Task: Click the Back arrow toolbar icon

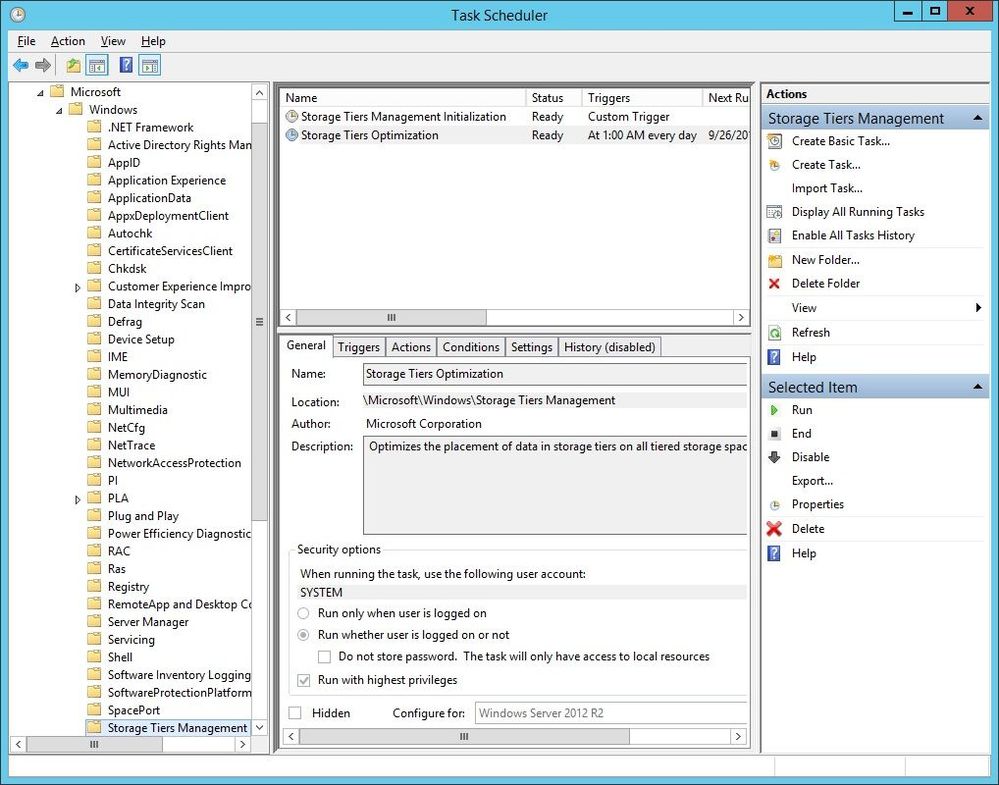Action: (x=20, y=65)
